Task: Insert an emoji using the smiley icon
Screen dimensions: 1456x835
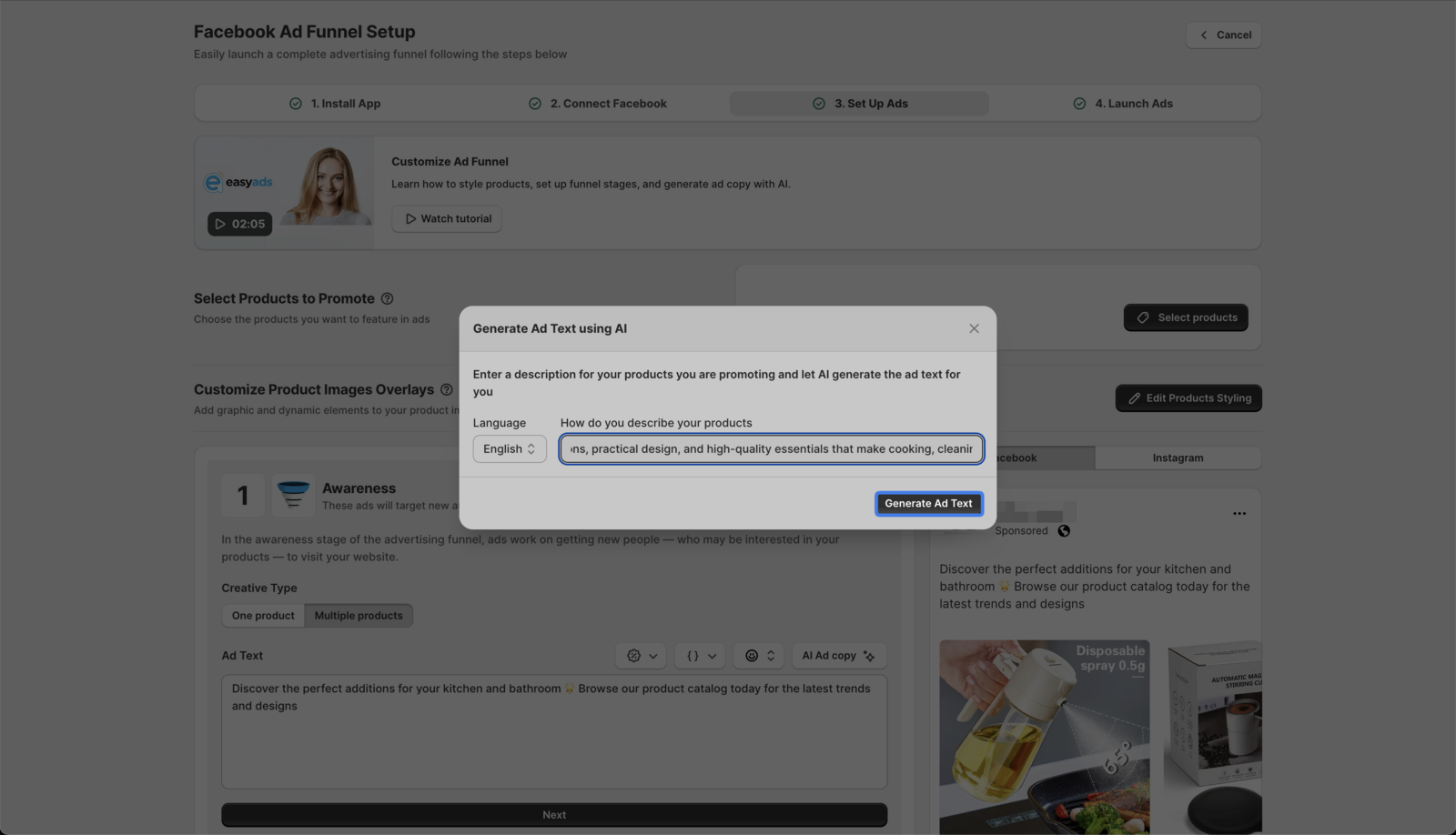Action: coord(753,655)
